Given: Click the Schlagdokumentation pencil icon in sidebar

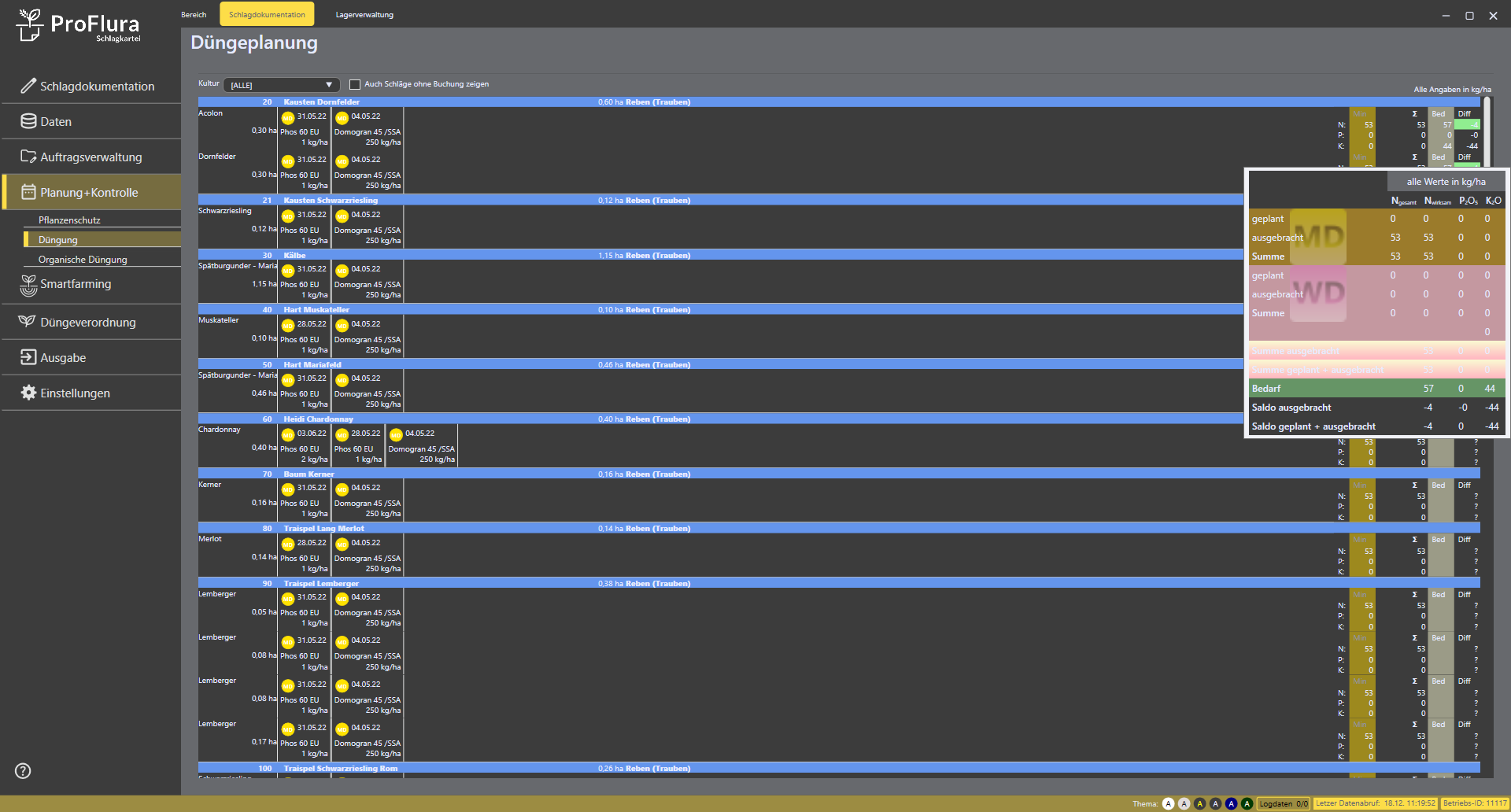Looking at the screenshot, I should click(x=28, y=86).
